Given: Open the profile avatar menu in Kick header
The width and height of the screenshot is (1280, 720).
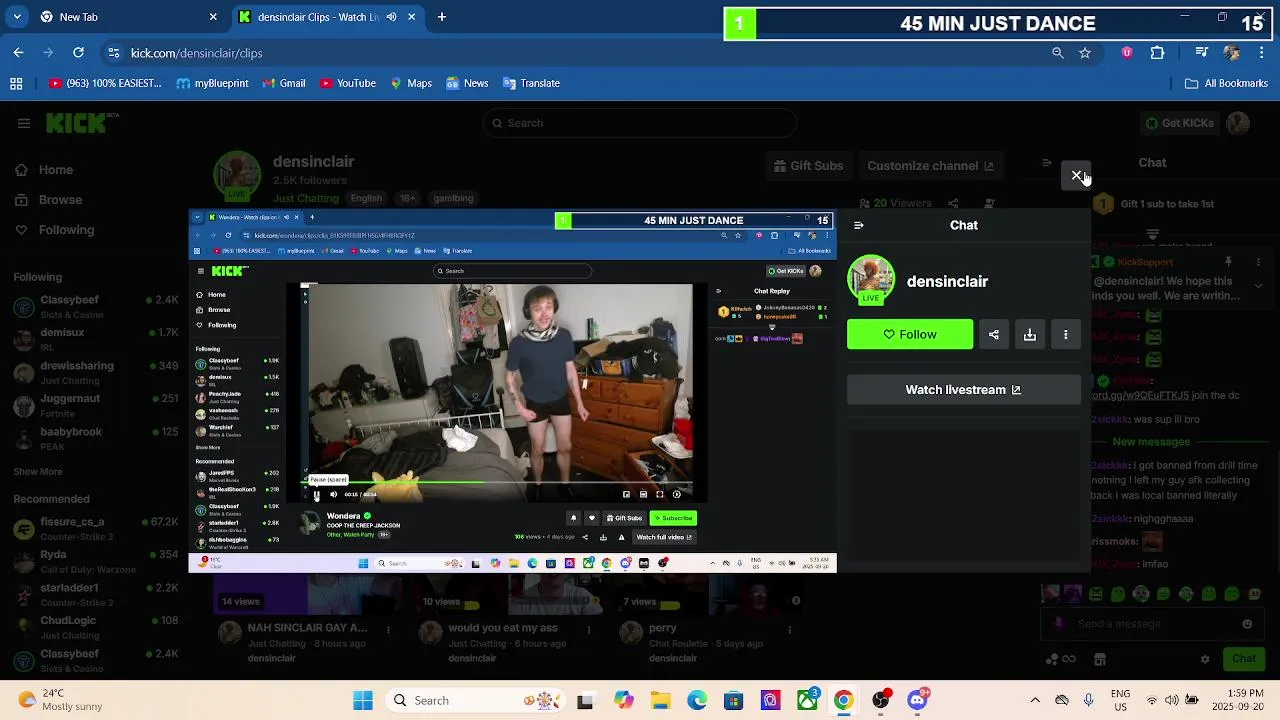Looking at the screenshot, I should 1238,123.
